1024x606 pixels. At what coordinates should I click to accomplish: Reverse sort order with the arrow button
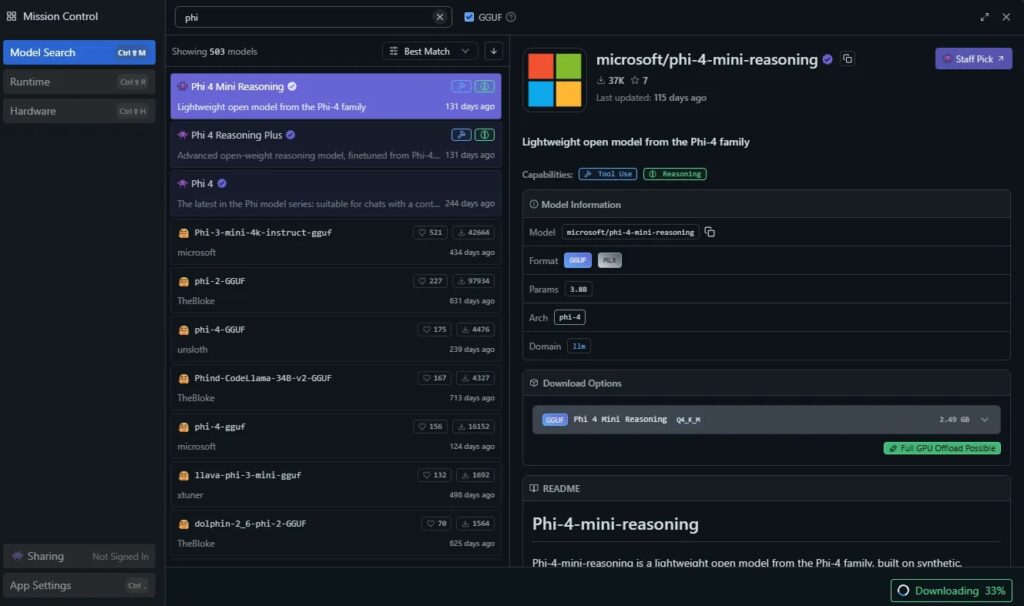pos(494,51)
